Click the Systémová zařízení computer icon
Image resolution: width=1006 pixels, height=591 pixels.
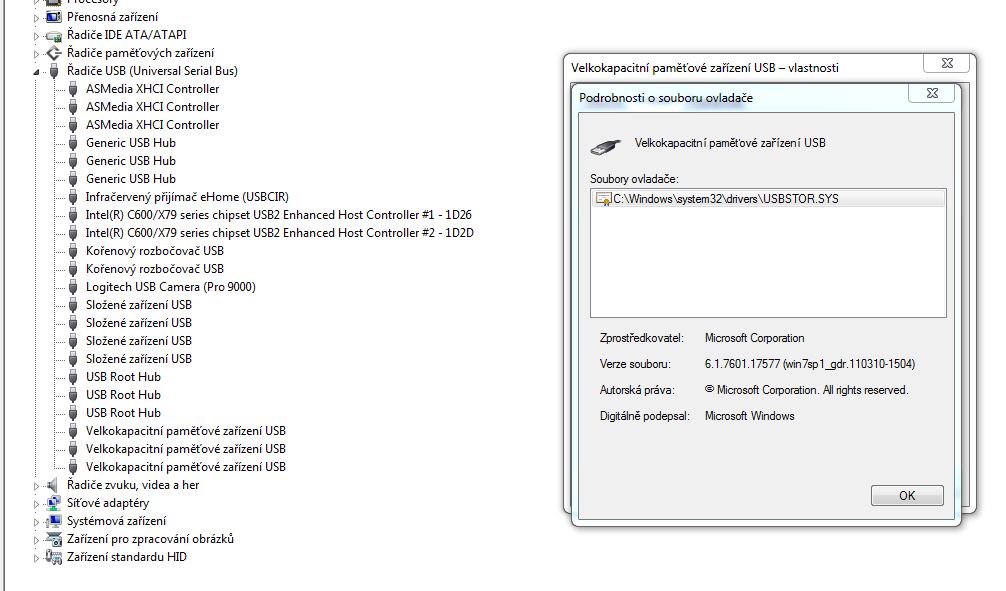click(x=54, y=521)
